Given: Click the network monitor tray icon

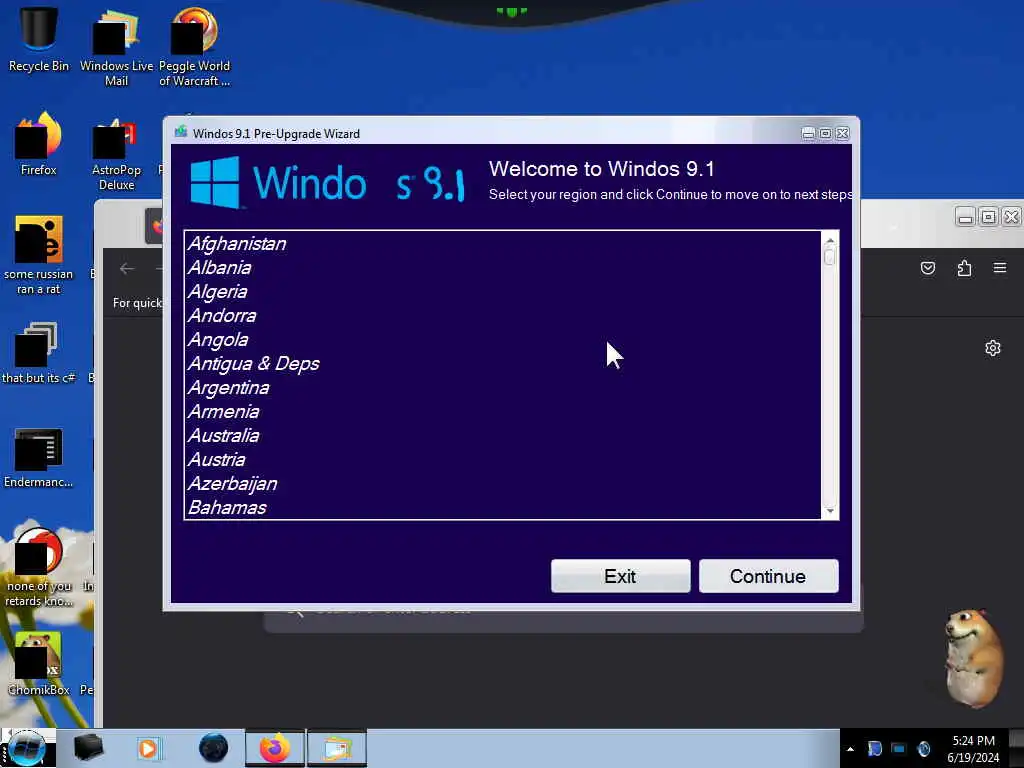Looking at the screenshot, I should 899,748.
